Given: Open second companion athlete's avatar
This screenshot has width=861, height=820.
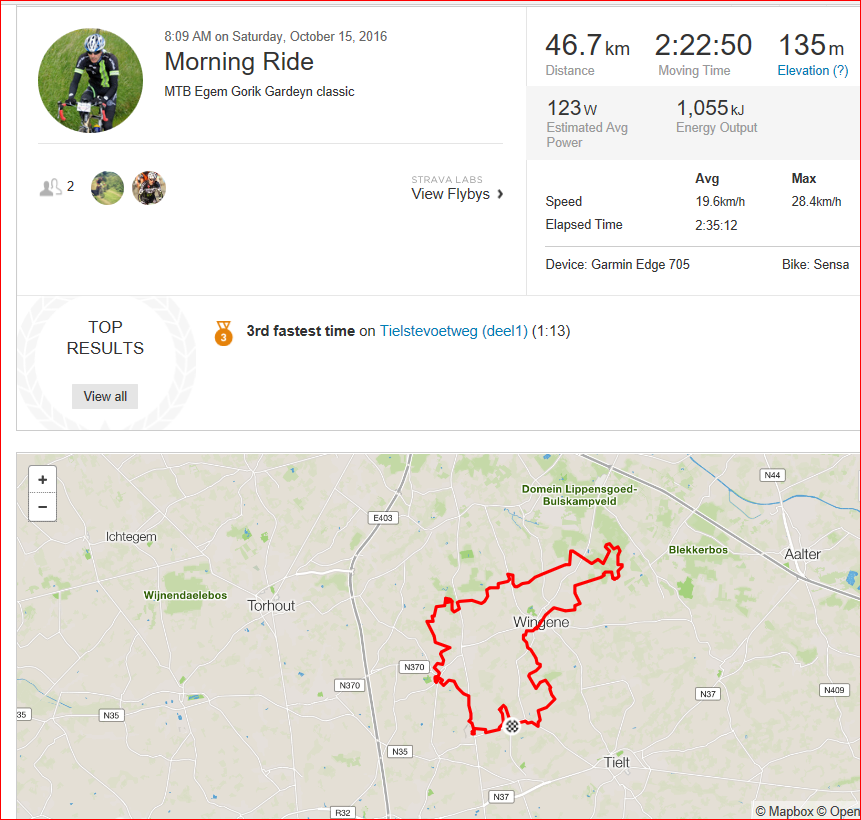Looking at the screenshot, I should (x=149, y=188).
